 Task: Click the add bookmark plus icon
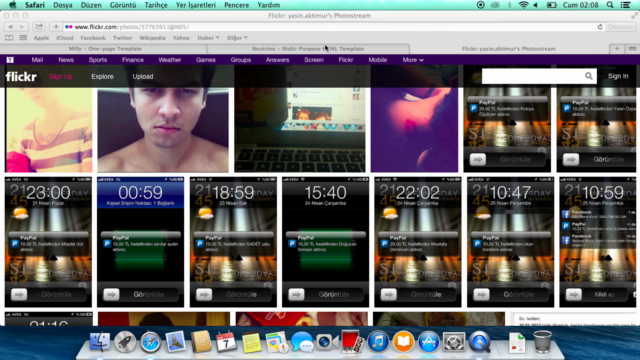coord(56,27)
